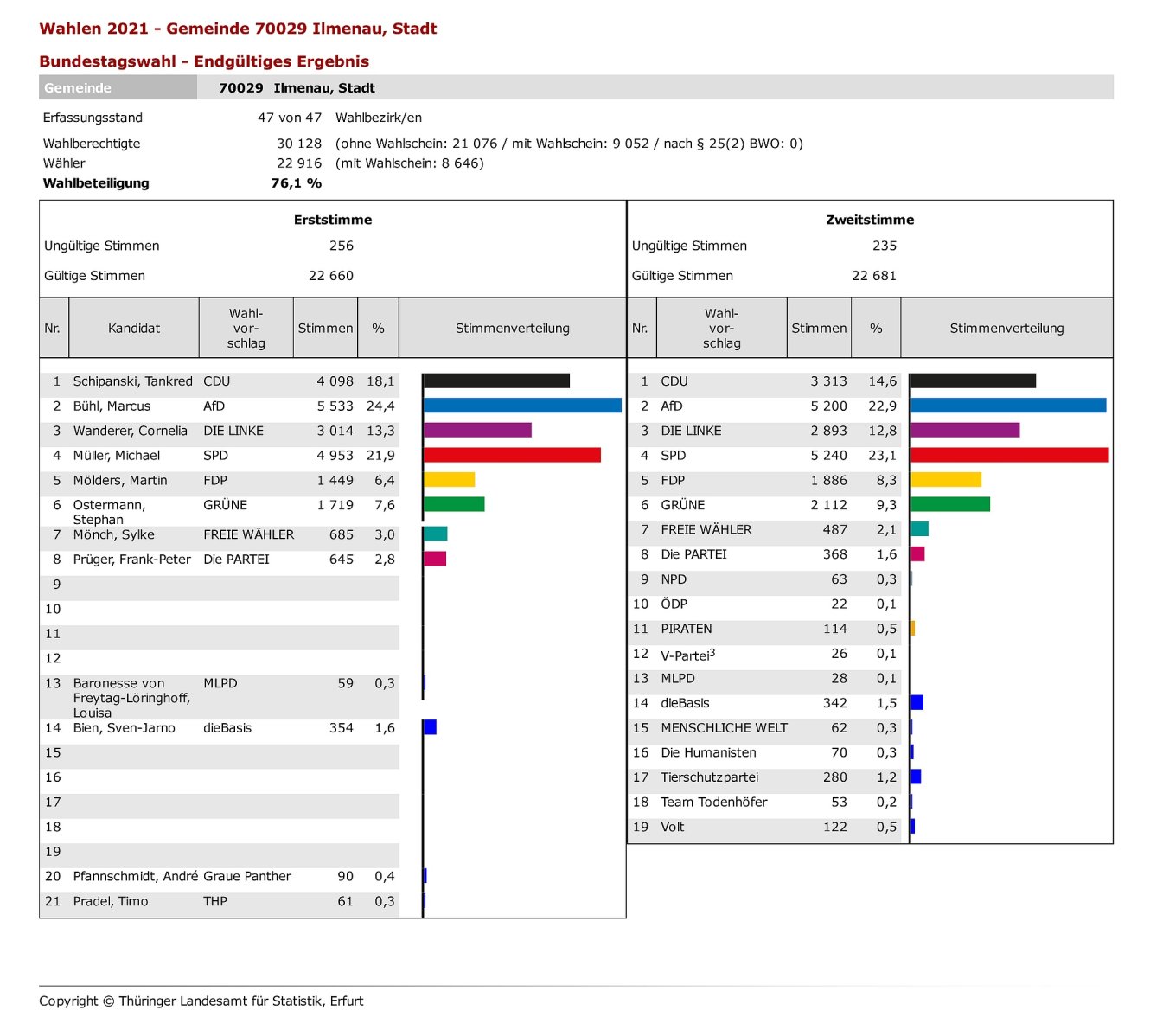Click the blue AfD bar in Erststimme chart

click(522, 406)
